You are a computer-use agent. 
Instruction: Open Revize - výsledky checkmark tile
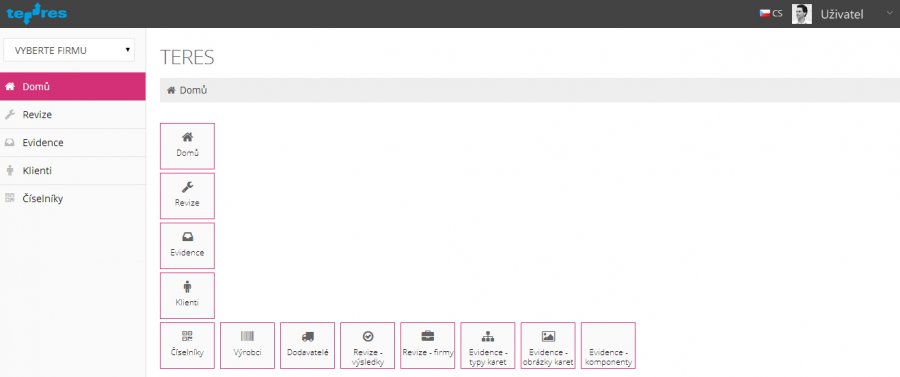367,345
